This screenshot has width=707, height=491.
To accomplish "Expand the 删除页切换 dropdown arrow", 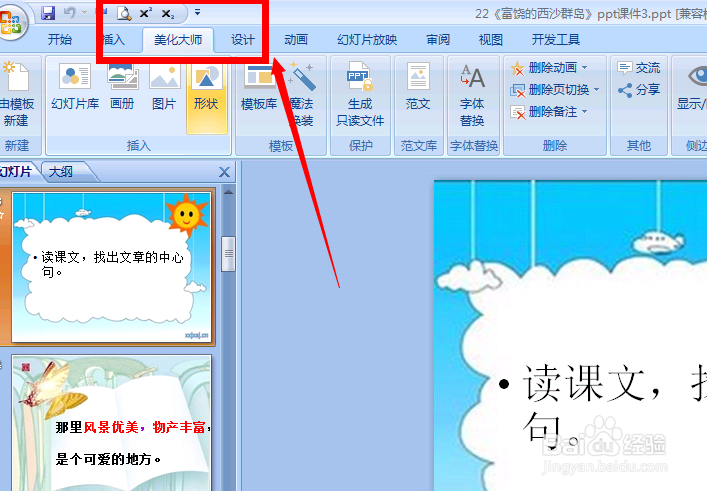I will click(x=597, y=90).
